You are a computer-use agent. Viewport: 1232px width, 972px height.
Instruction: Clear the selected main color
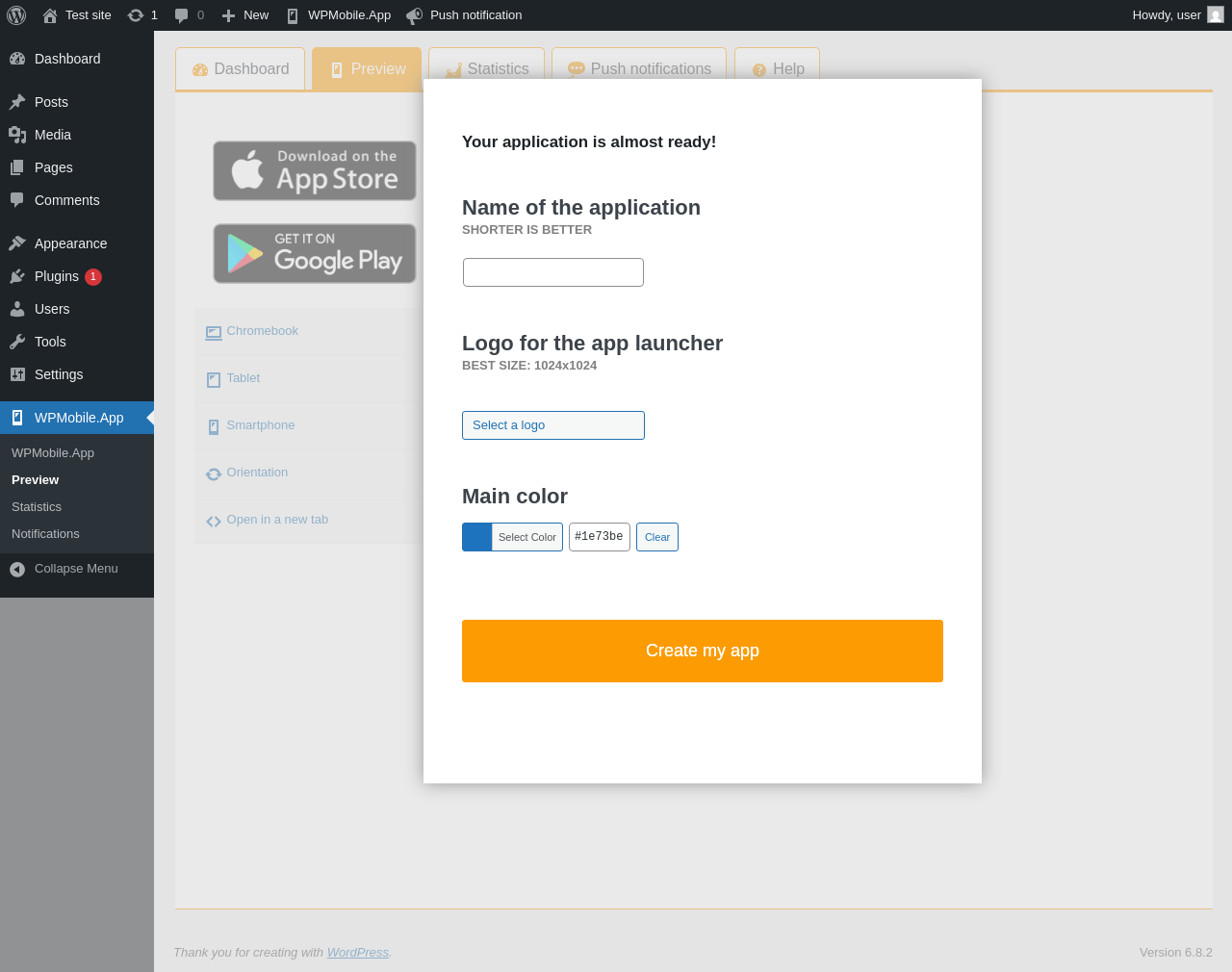pyautogui.click(x=657, y=537)
